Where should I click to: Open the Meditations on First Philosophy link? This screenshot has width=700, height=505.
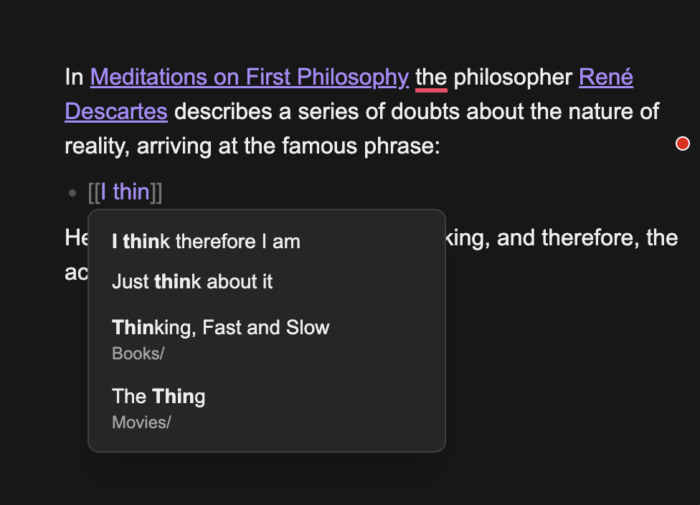[249, 77]
